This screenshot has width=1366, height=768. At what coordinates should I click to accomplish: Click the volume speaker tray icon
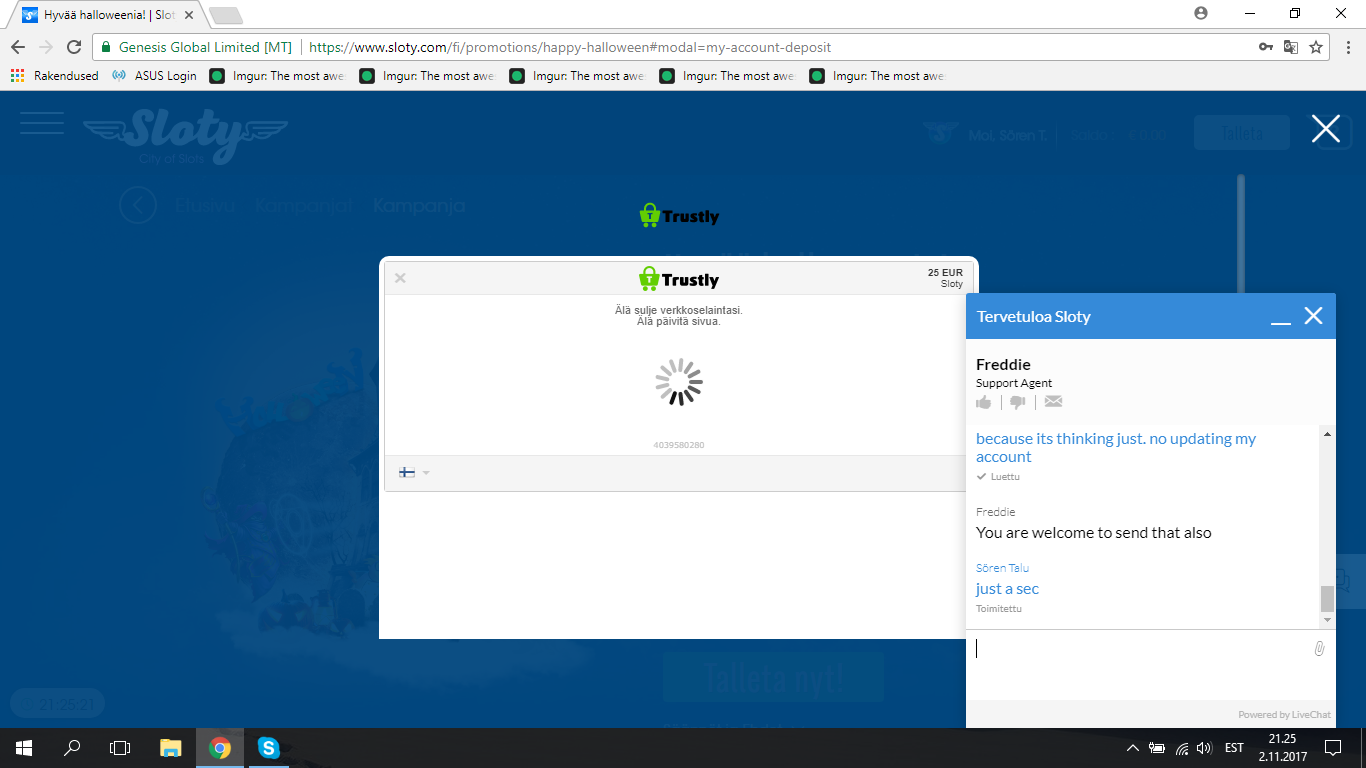(1203, 748)
